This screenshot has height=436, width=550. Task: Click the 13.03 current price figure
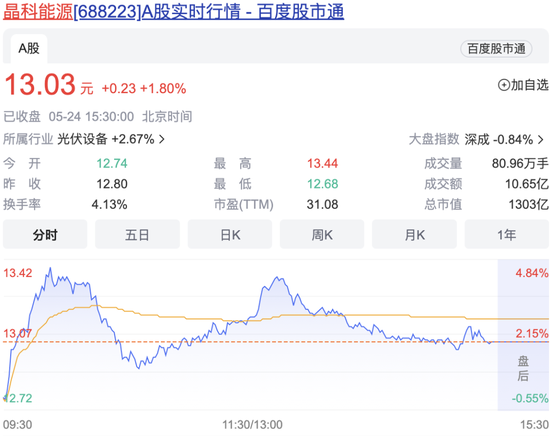click(x=40, y=85)
